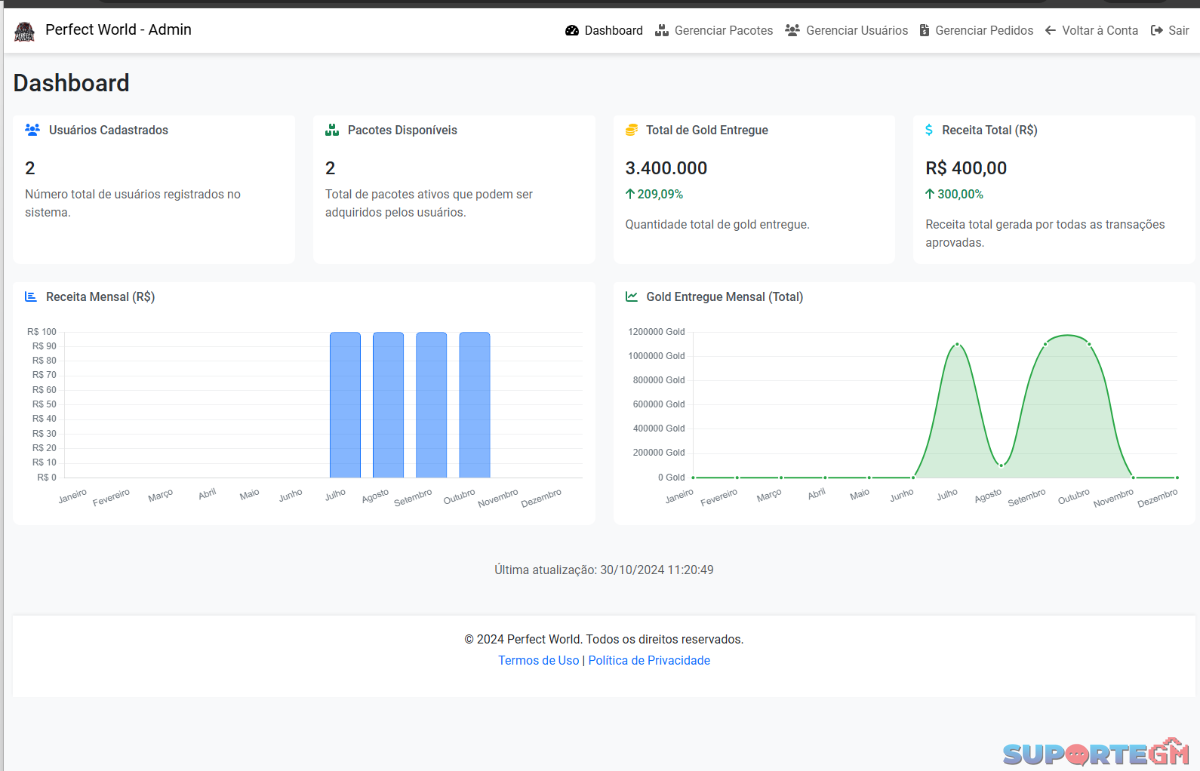The image size is (1200, 771).
Task: Click the Quantidade total de gold entregue description
Action: tap(717, 225)
